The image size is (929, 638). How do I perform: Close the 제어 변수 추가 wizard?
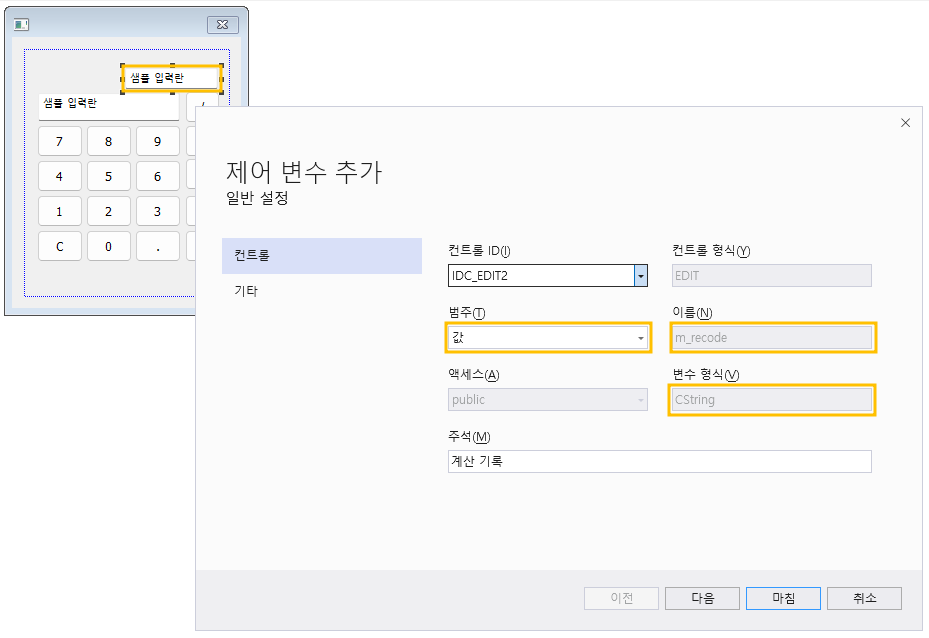coord(905,123)
